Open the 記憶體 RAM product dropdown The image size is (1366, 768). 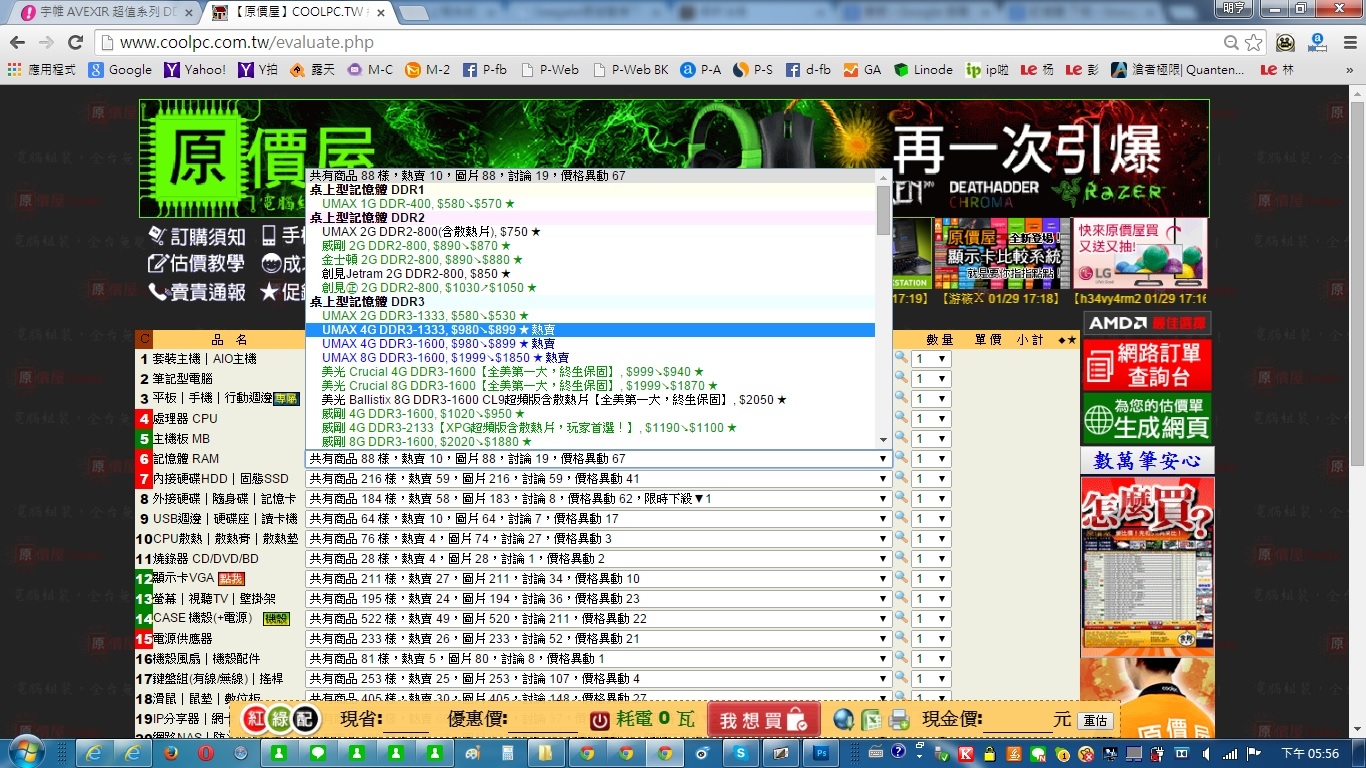tap(598, 459)
